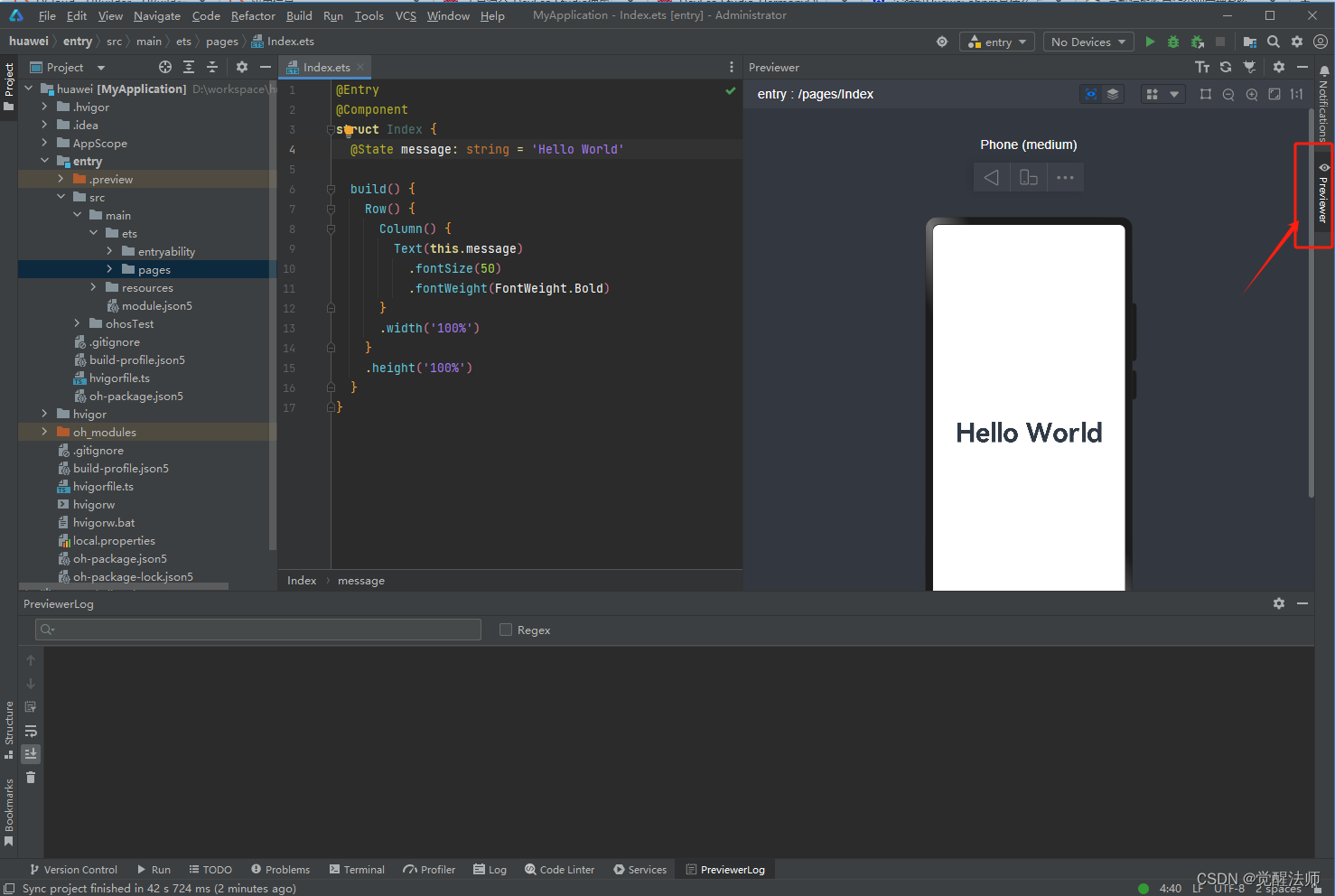Viewport: 1335px width, 896px height.
Task: Select the Index.ets editor tab
Action: [x=326, y=67]
